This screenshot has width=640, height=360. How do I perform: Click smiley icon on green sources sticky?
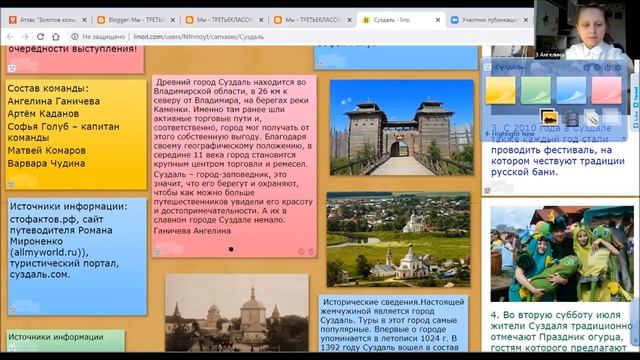12,349
